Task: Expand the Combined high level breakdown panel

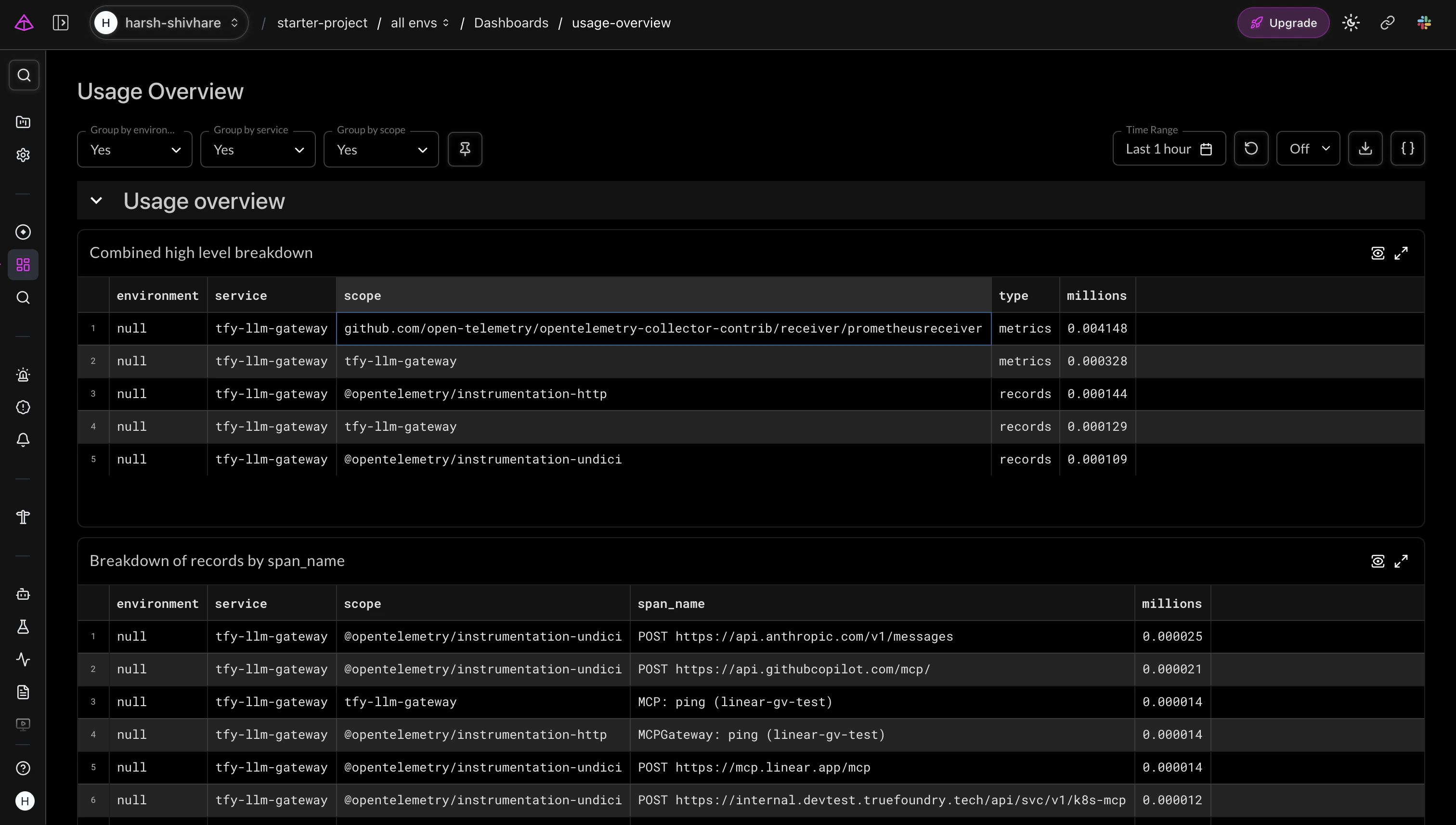Action: click(x=1402, y=253)
